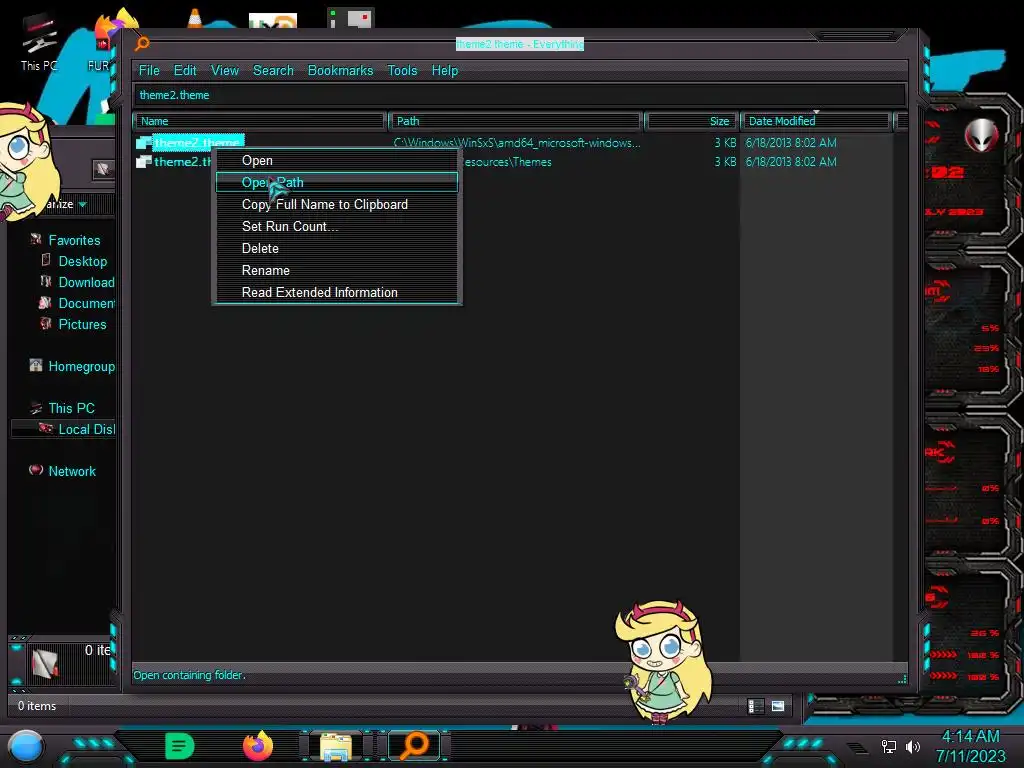Open the Bookmarks menu

click(340, 71)
